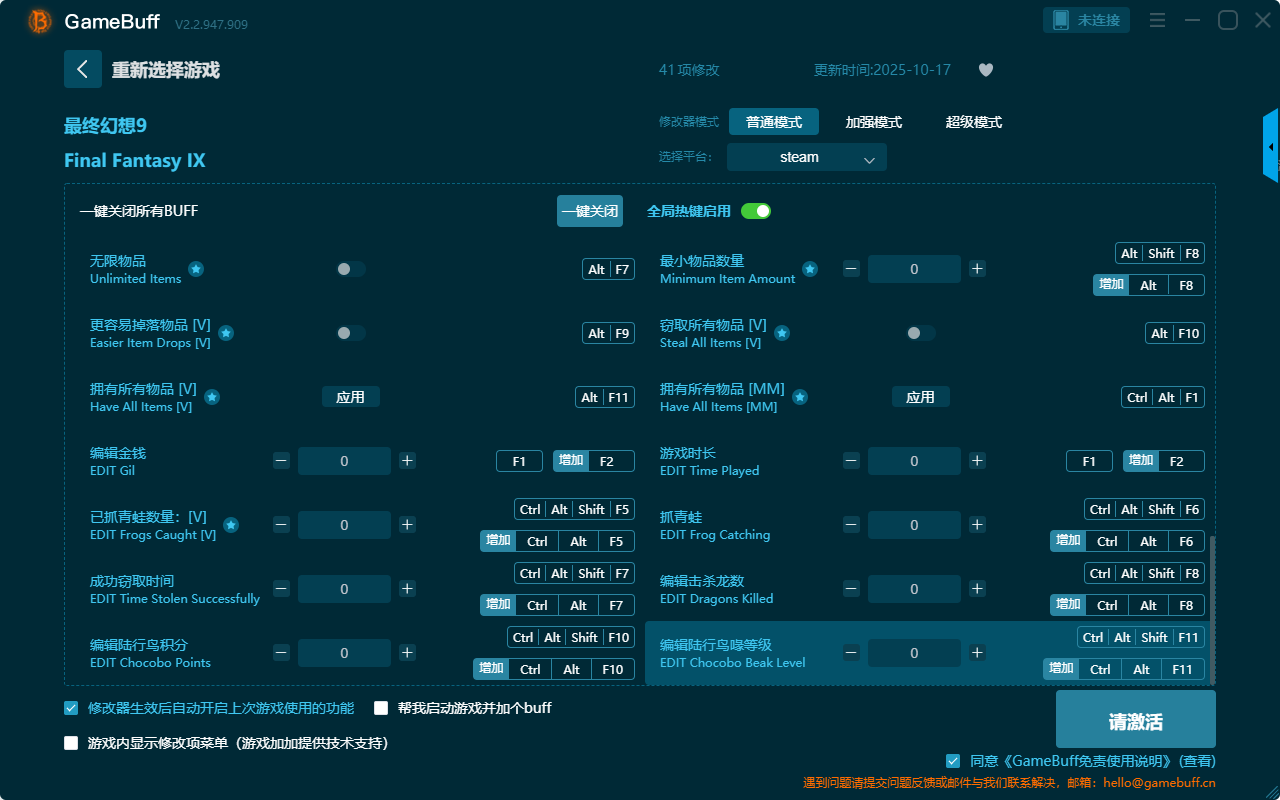Click the plus icon for EDIT Gil

407,461
